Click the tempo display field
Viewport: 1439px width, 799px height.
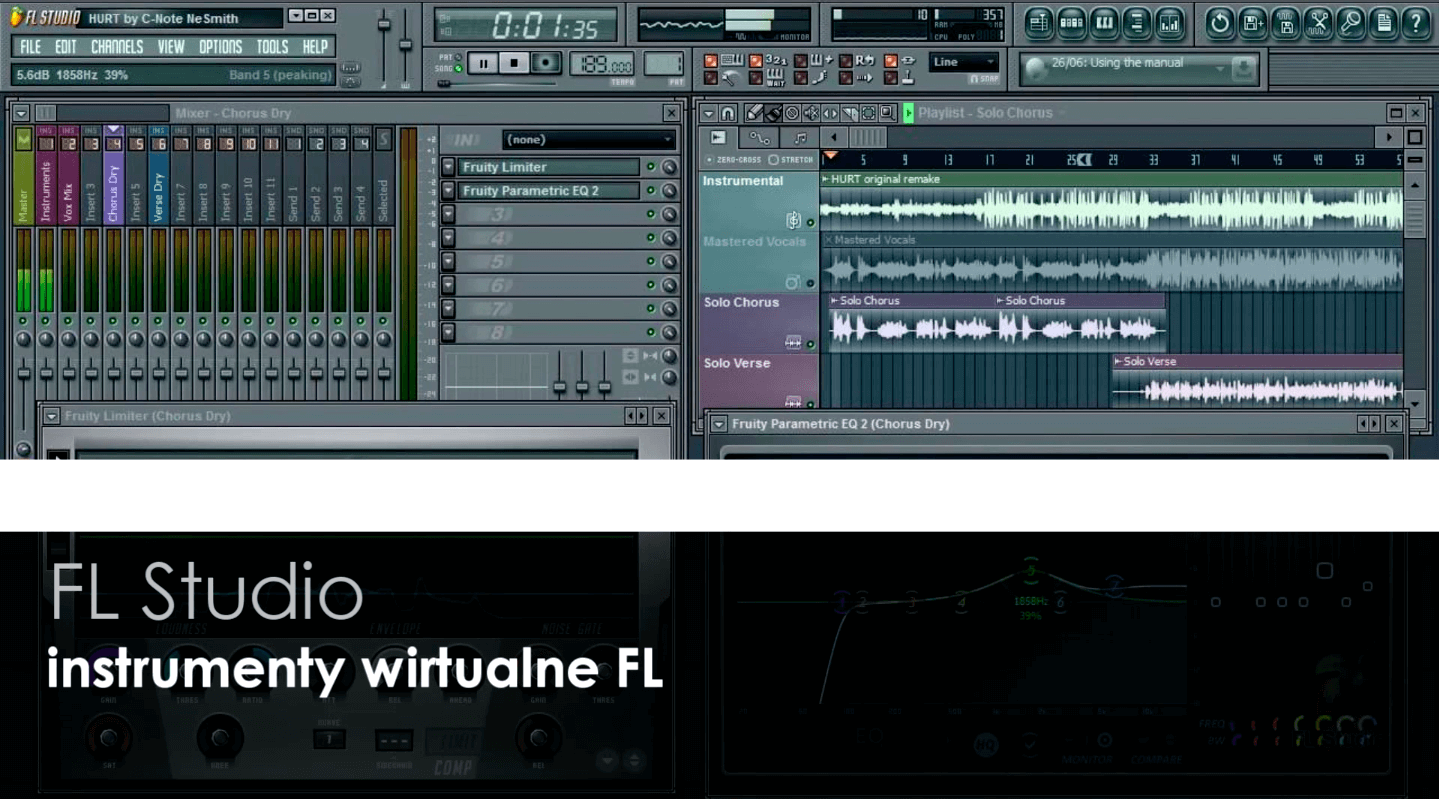pos(602,64)
